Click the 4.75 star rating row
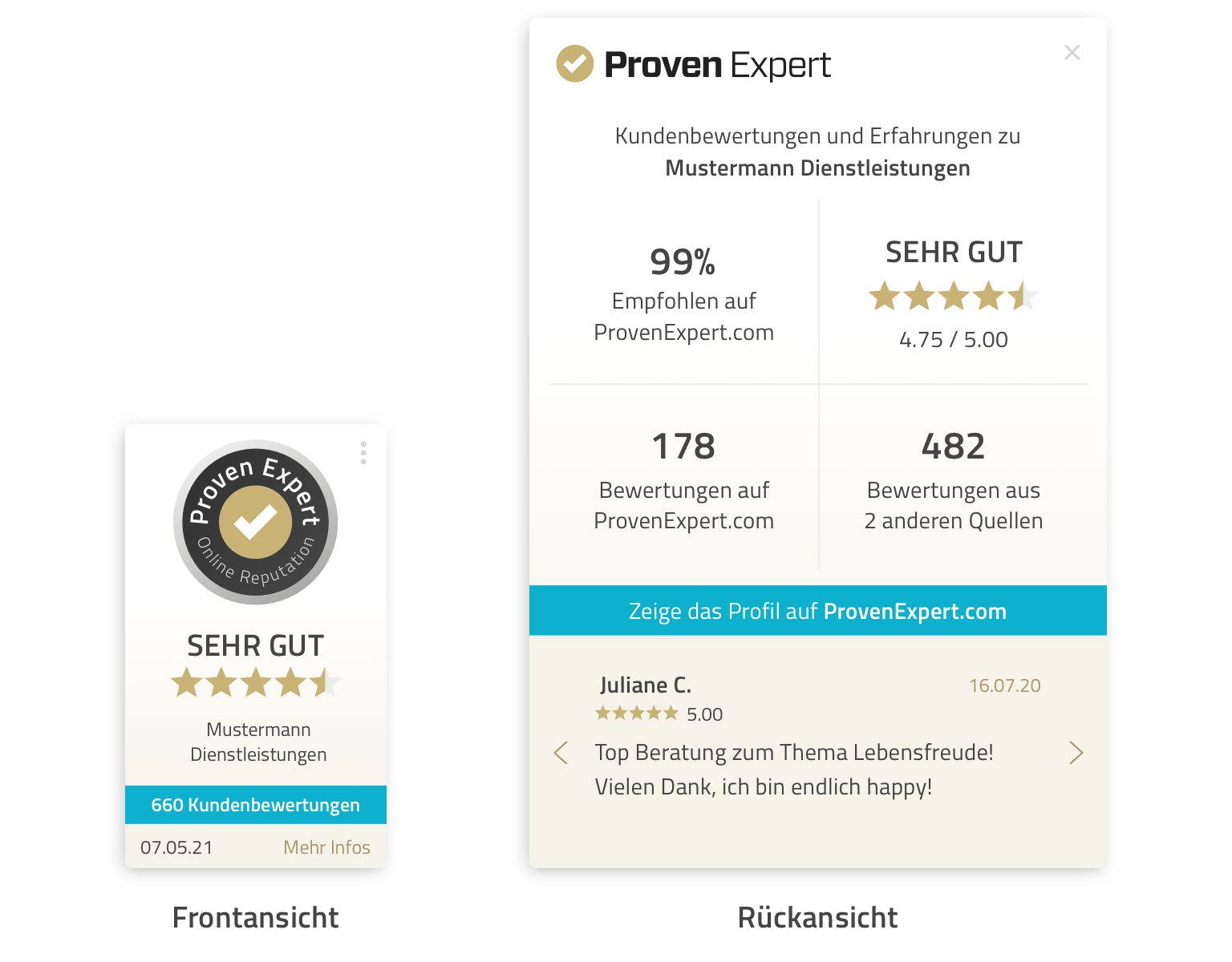Viewport: 1232px width, 962px height. point(953,297)
